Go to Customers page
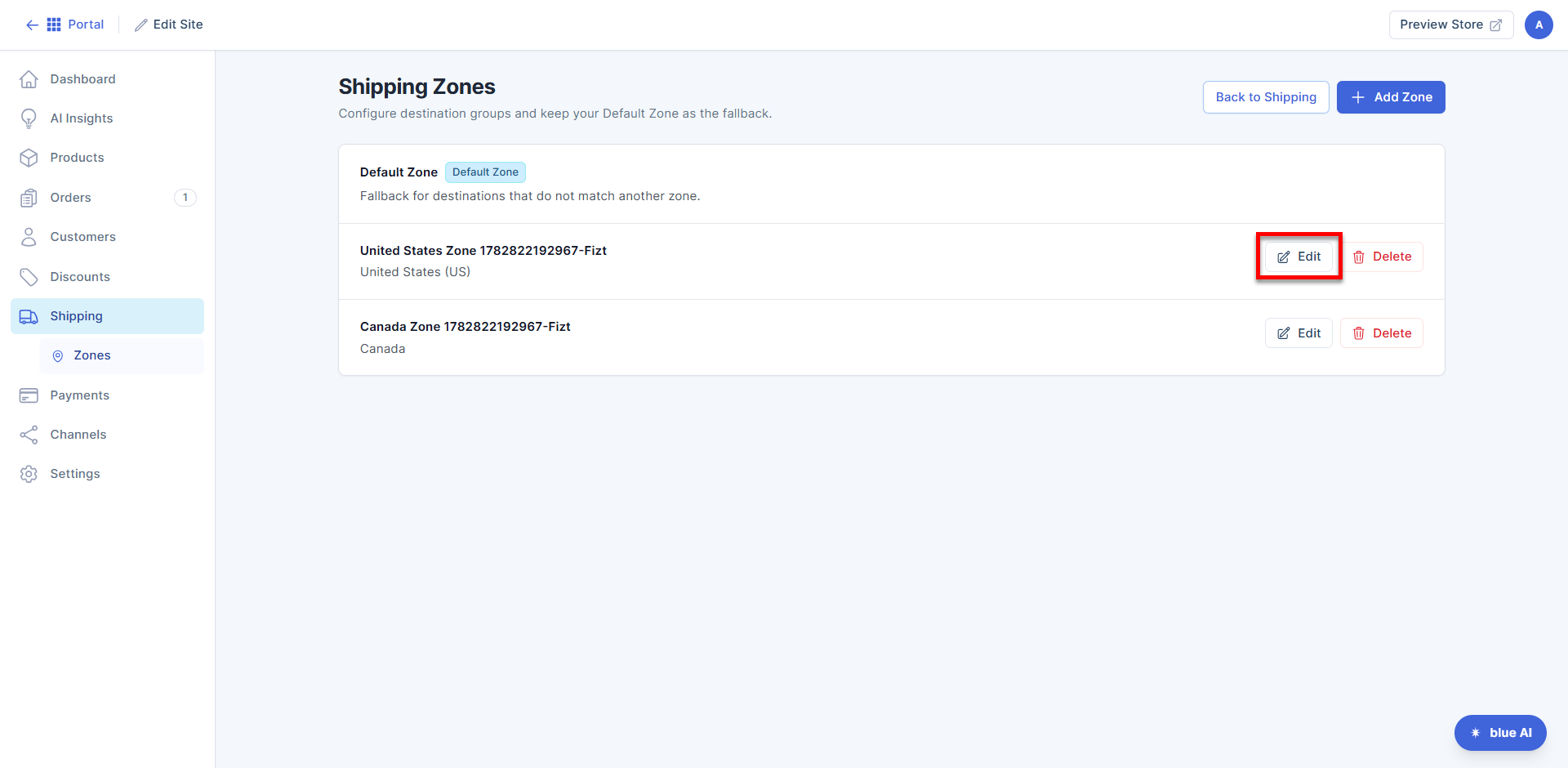 click(107, 237)
